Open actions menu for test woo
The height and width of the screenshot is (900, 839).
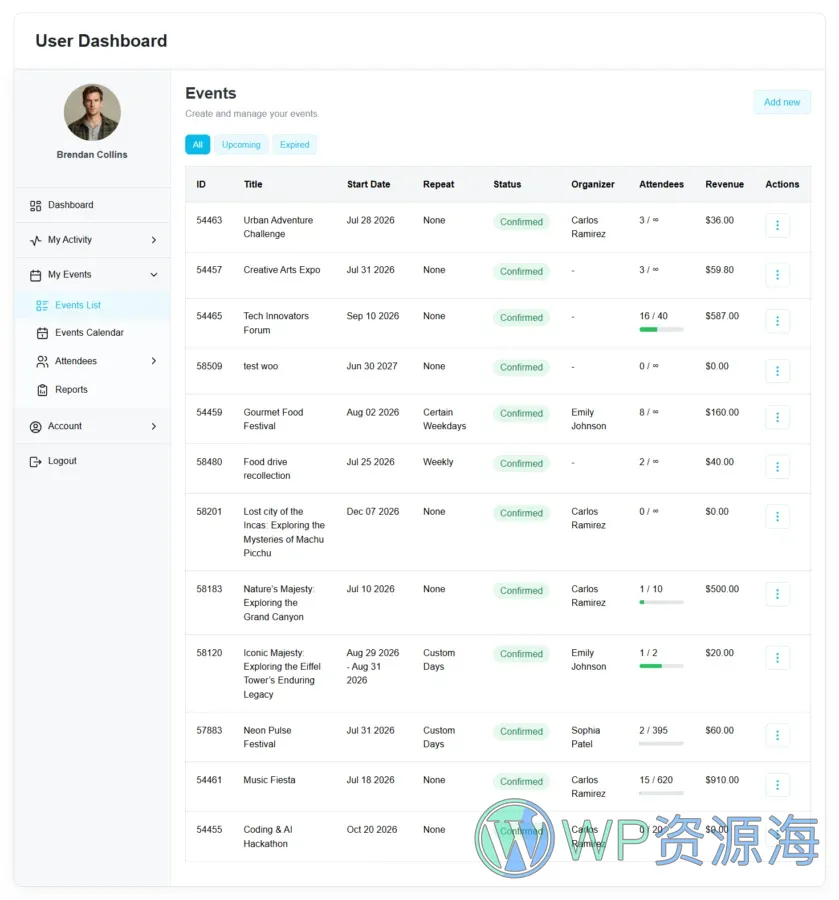[777, 371]
